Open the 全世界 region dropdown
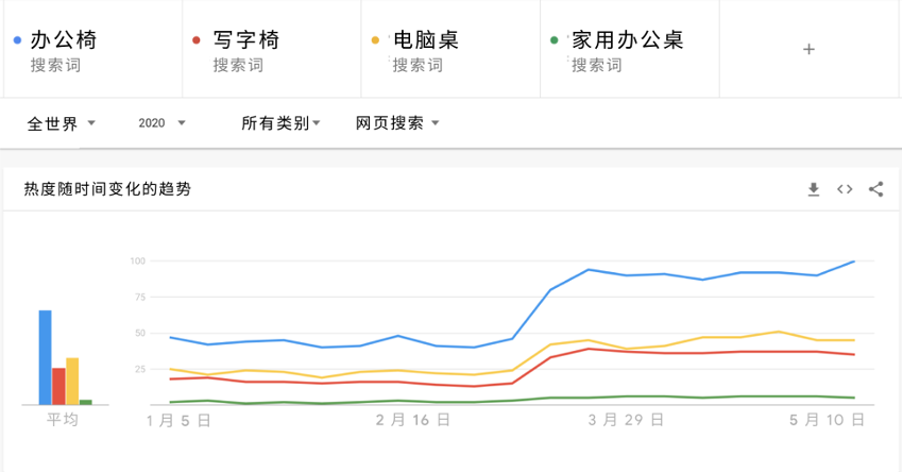The width and height of the screenshot is (902, 472). pyautogui.click(x=61, y=123)
